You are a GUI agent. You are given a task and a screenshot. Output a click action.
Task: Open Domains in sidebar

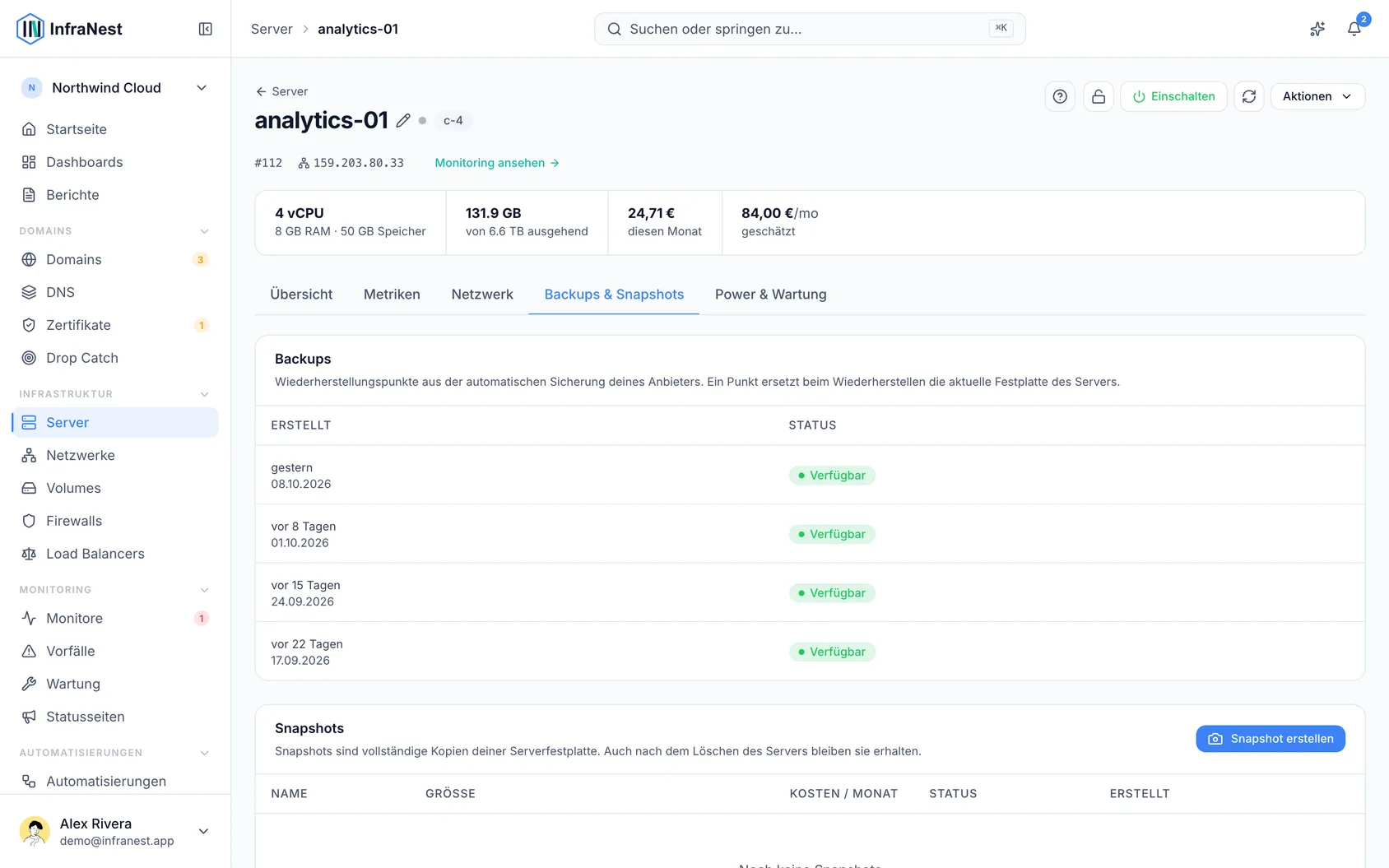coord(115,259)
